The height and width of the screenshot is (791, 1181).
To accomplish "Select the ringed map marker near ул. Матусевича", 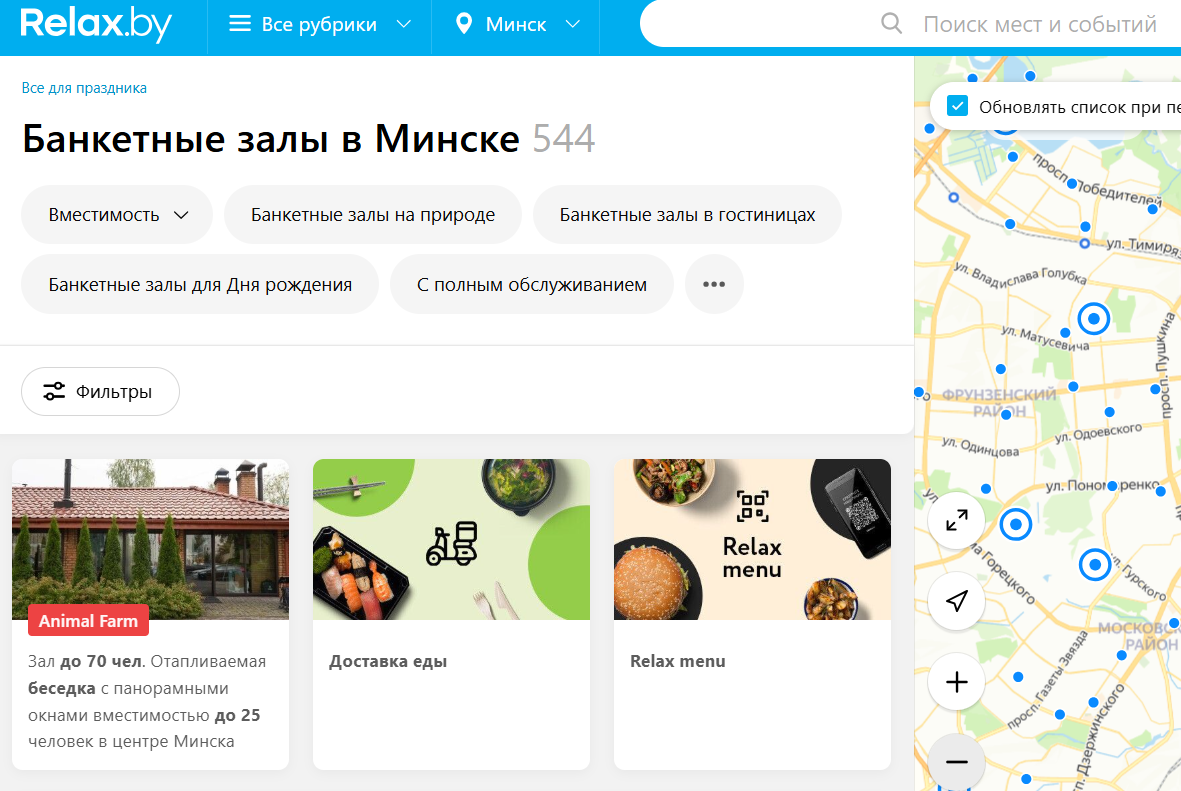I will [1094, 319].
